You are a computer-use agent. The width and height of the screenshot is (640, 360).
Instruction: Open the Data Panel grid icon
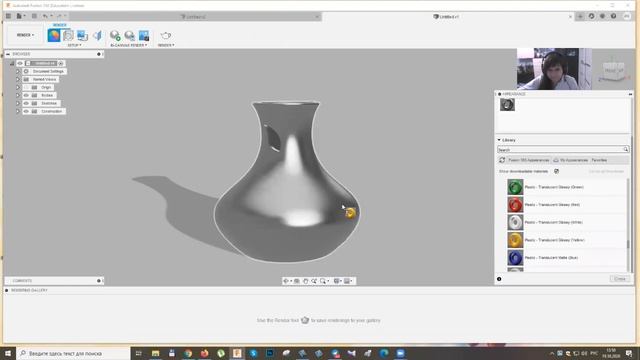8,16
